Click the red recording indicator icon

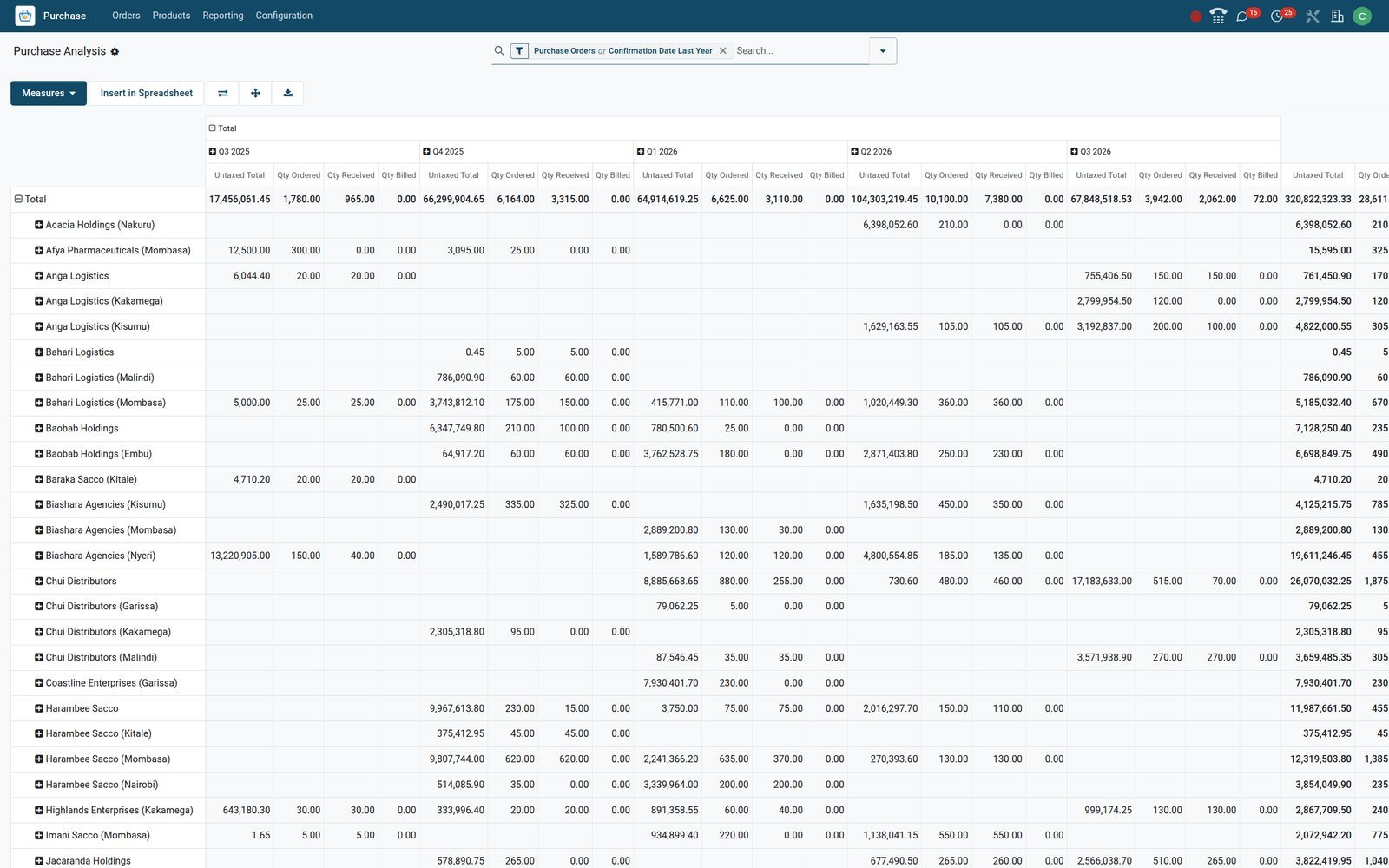[x=1195, y=16]
